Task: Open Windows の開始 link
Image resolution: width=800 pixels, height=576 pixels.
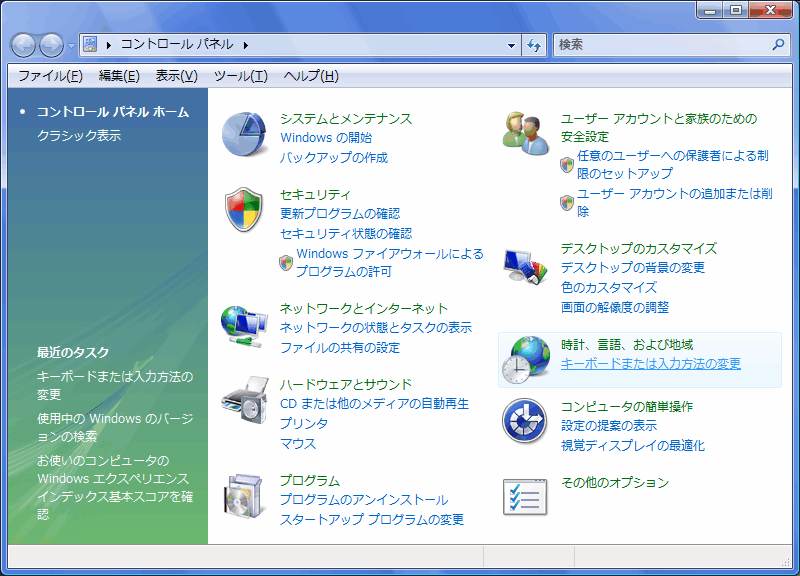Action: 326,137
